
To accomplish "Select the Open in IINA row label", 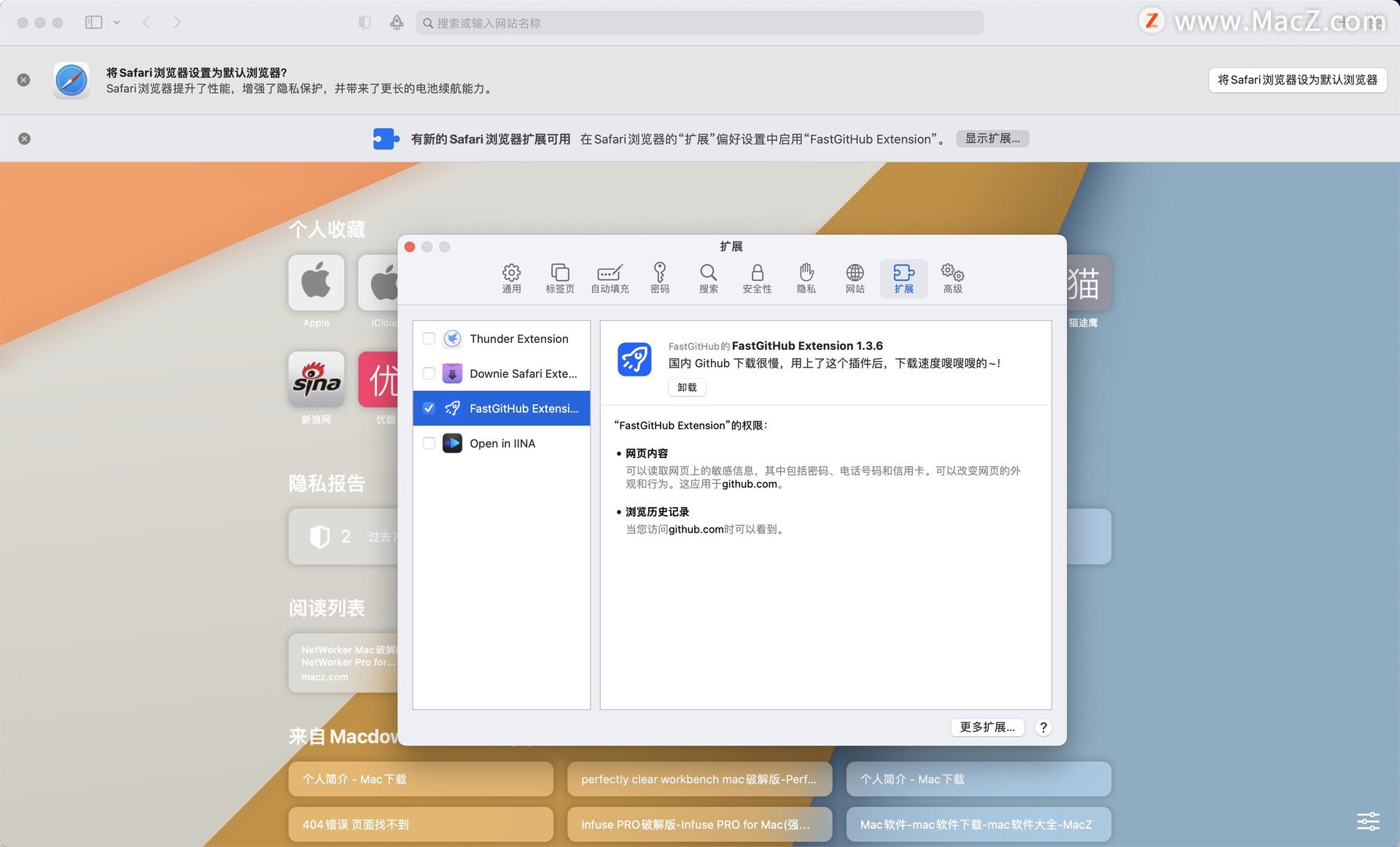I will (502, 444).
